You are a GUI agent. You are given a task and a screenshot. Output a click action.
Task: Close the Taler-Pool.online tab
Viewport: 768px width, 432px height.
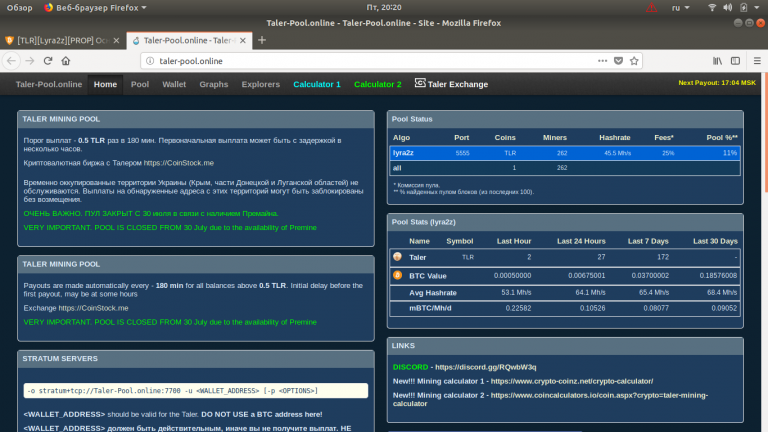(242, 40)
